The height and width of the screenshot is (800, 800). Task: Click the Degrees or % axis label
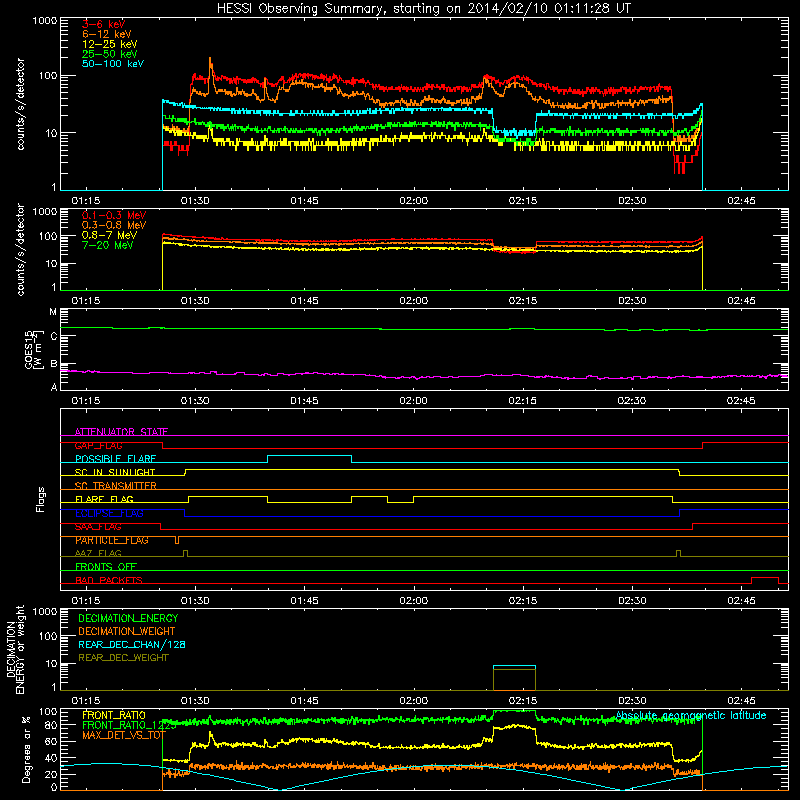(26, 749)
